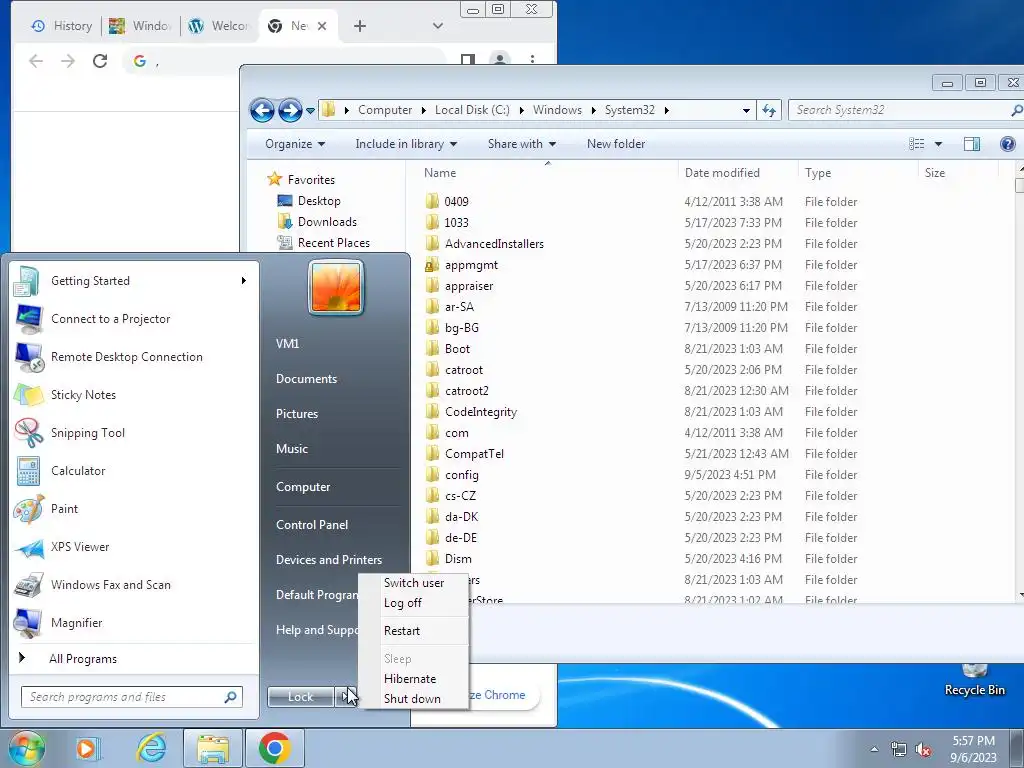
Task: Open Explorer help question mark
Action: [x=1008, y=144]
